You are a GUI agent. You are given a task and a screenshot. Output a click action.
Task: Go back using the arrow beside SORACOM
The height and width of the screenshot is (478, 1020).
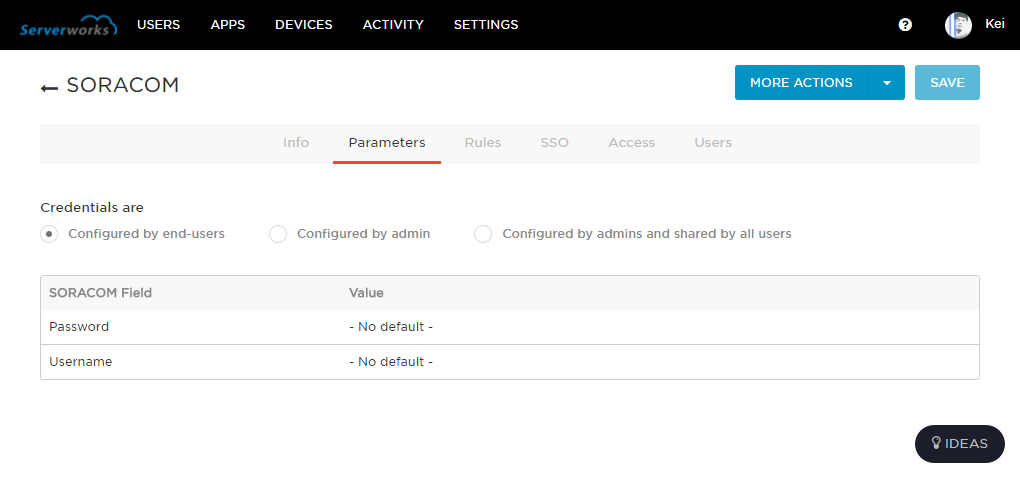click(x=49, y=87)
